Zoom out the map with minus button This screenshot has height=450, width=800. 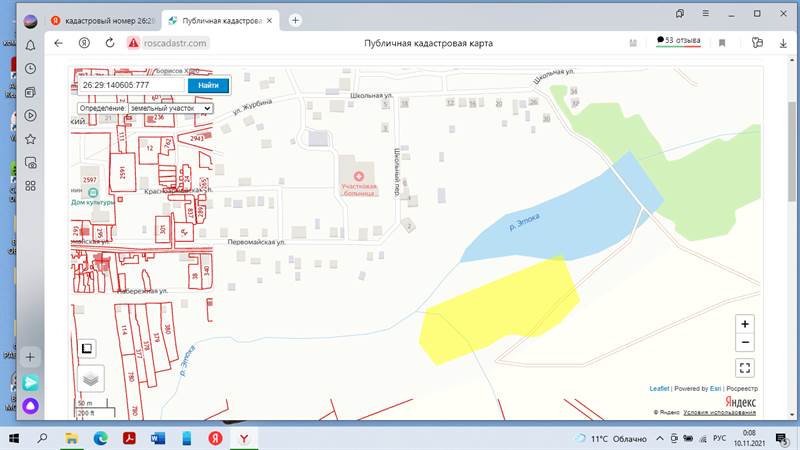pos(744,342)
